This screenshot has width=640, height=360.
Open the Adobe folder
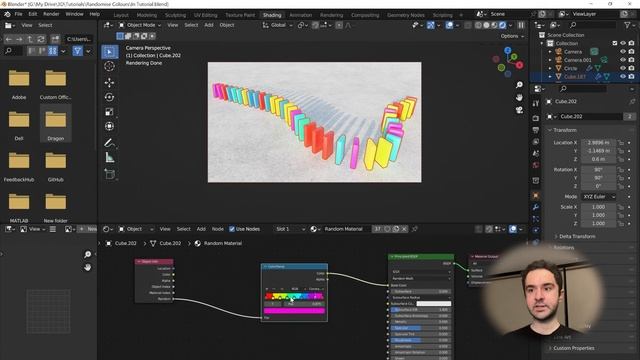tap(19, 83)
